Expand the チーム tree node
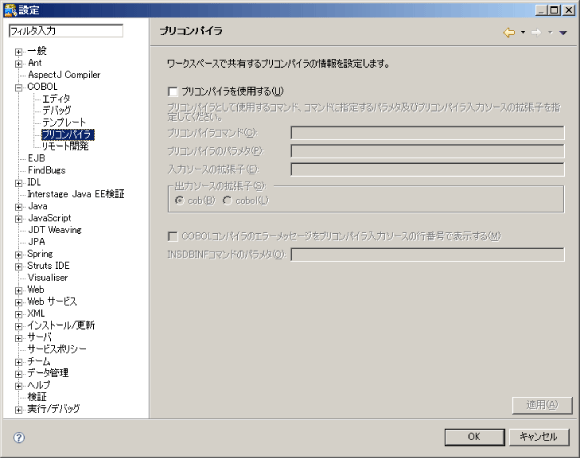The height and width of the screenshot is (458, 580). (x=18, y=362)
